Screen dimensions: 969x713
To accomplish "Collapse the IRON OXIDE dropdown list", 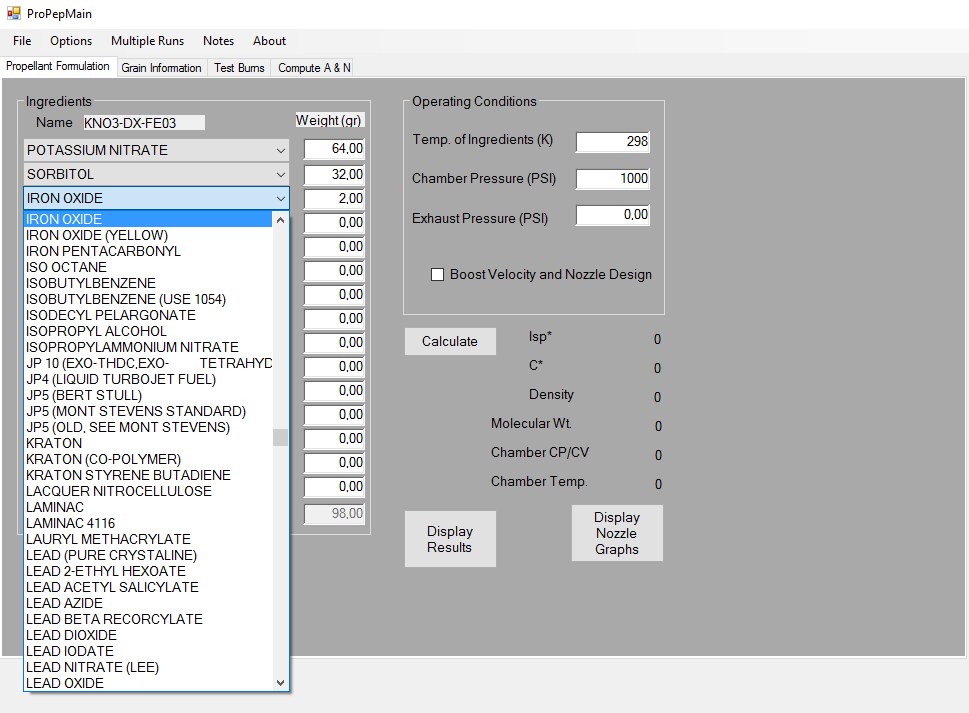I will click(280, 198).
